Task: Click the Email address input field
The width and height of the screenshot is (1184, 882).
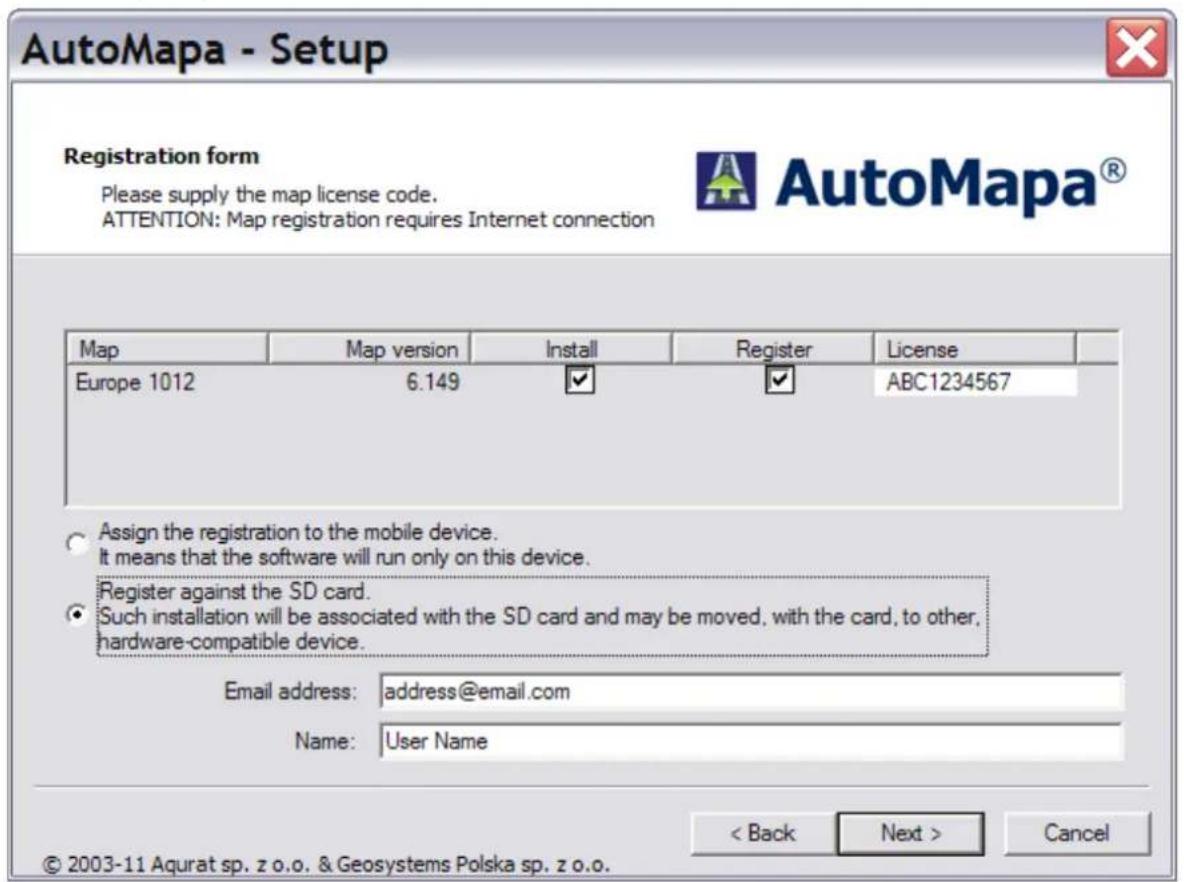Action: 751,692
